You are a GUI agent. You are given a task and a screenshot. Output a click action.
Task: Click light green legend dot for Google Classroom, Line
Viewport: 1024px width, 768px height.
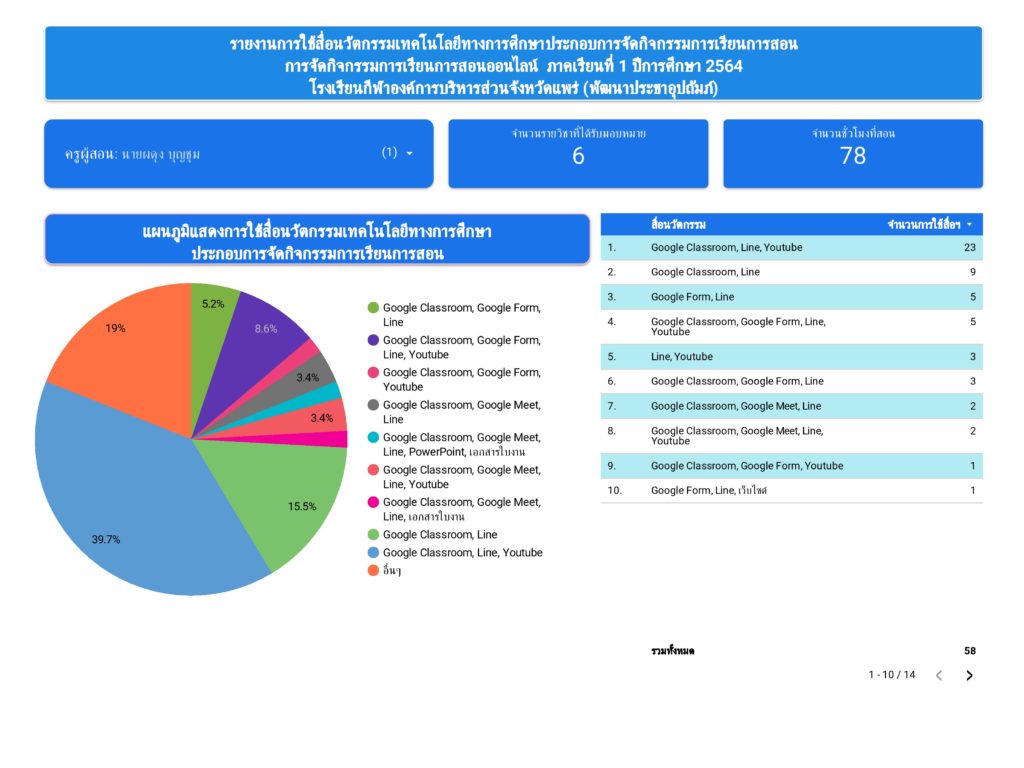374,534
